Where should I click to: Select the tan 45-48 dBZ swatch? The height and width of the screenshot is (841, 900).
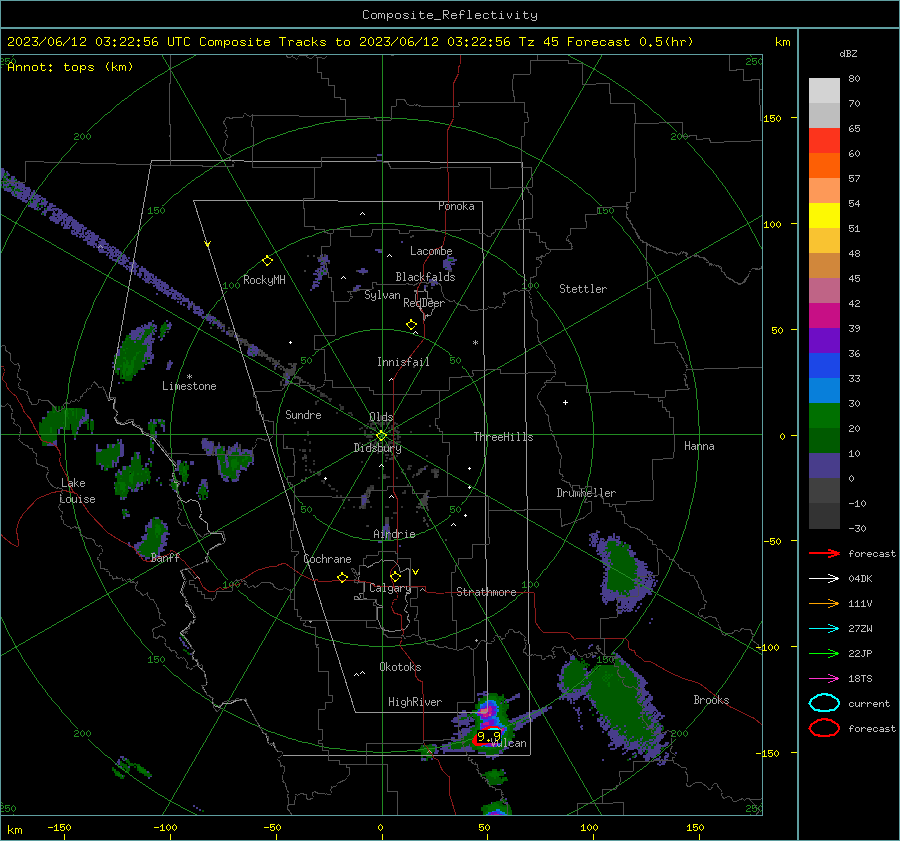(824, 266)
